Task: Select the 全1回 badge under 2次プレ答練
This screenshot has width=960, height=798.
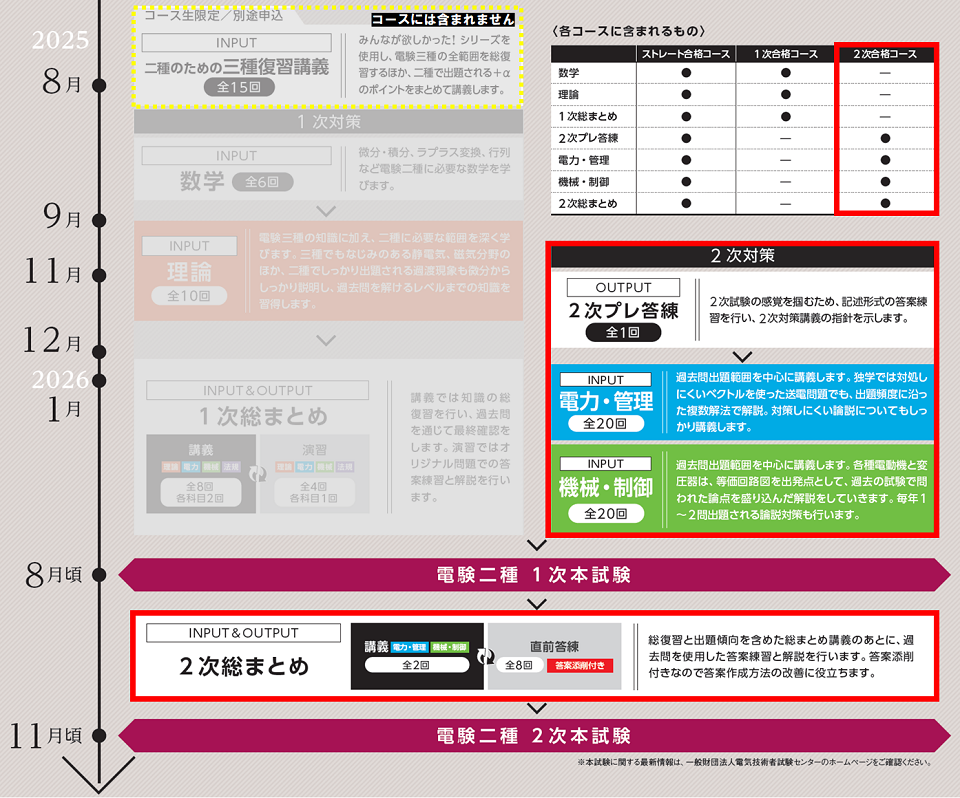Action: coord(624,332)
